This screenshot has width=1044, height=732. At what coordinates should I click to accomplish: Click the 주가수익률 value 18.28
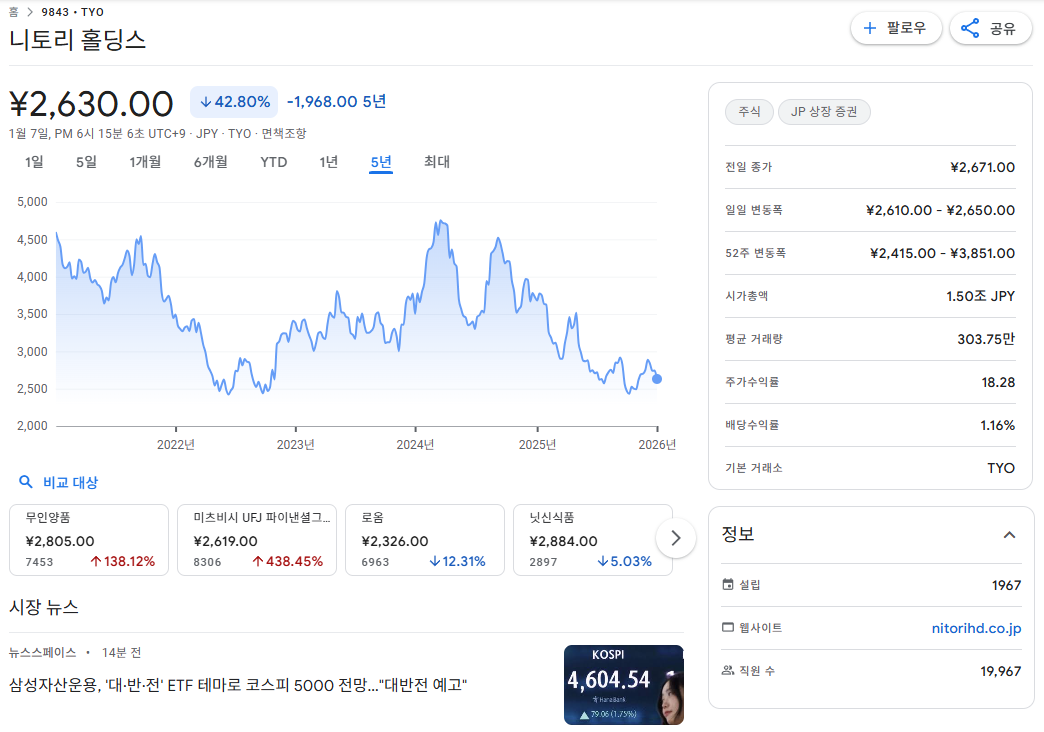(998, 382)
